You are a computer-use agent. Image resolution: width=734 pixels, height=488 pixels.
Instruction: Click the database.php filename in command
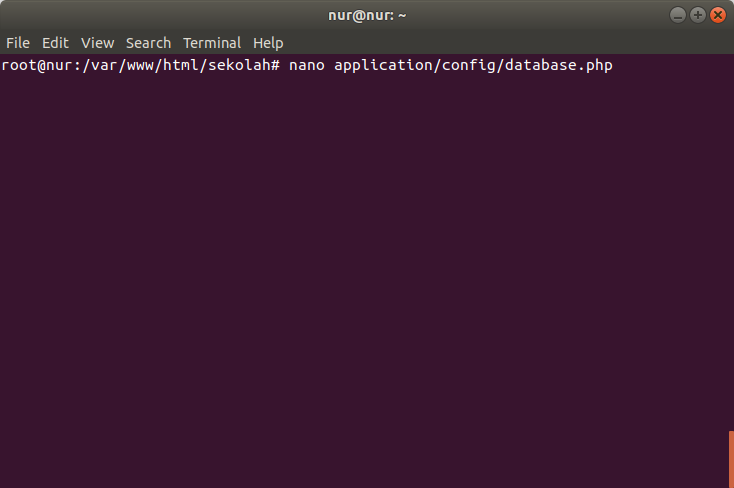click(558, 65)
